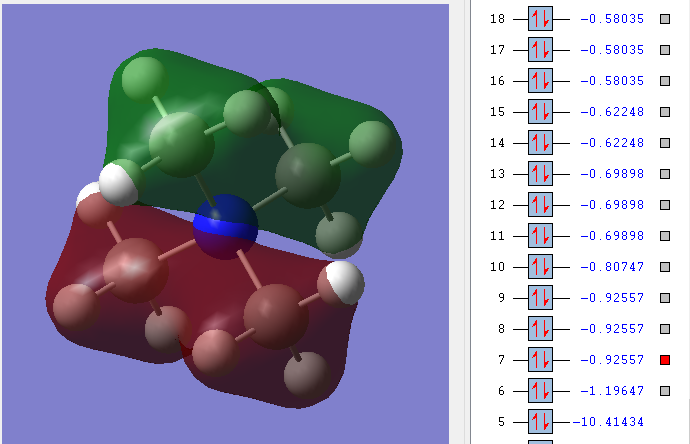This screenshot has width=690, height=444.
Task: Toggle surface square for orbital 15
Action: click(x=665, y=112)
